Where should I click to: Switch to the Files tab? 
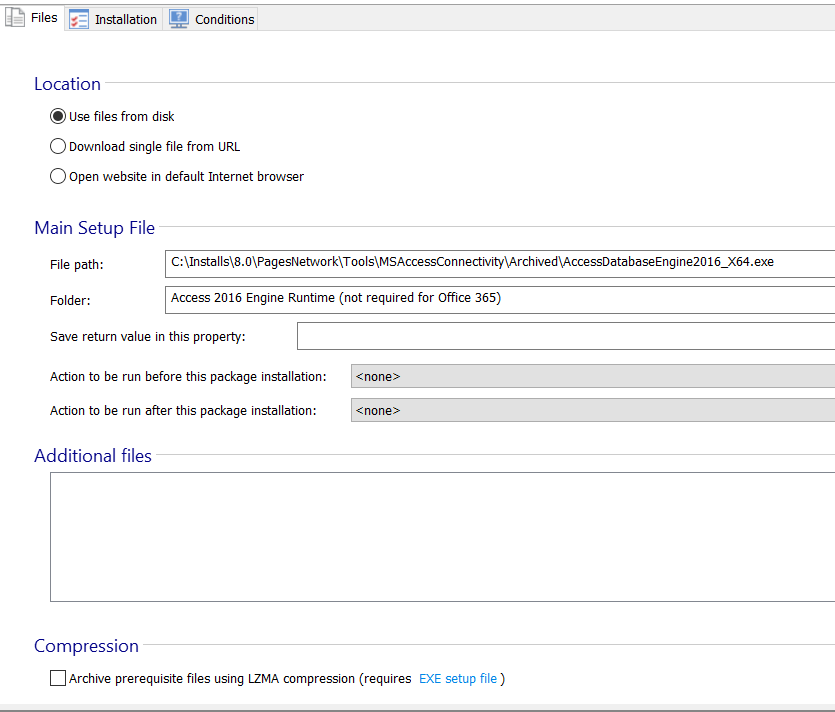[44, 18]
